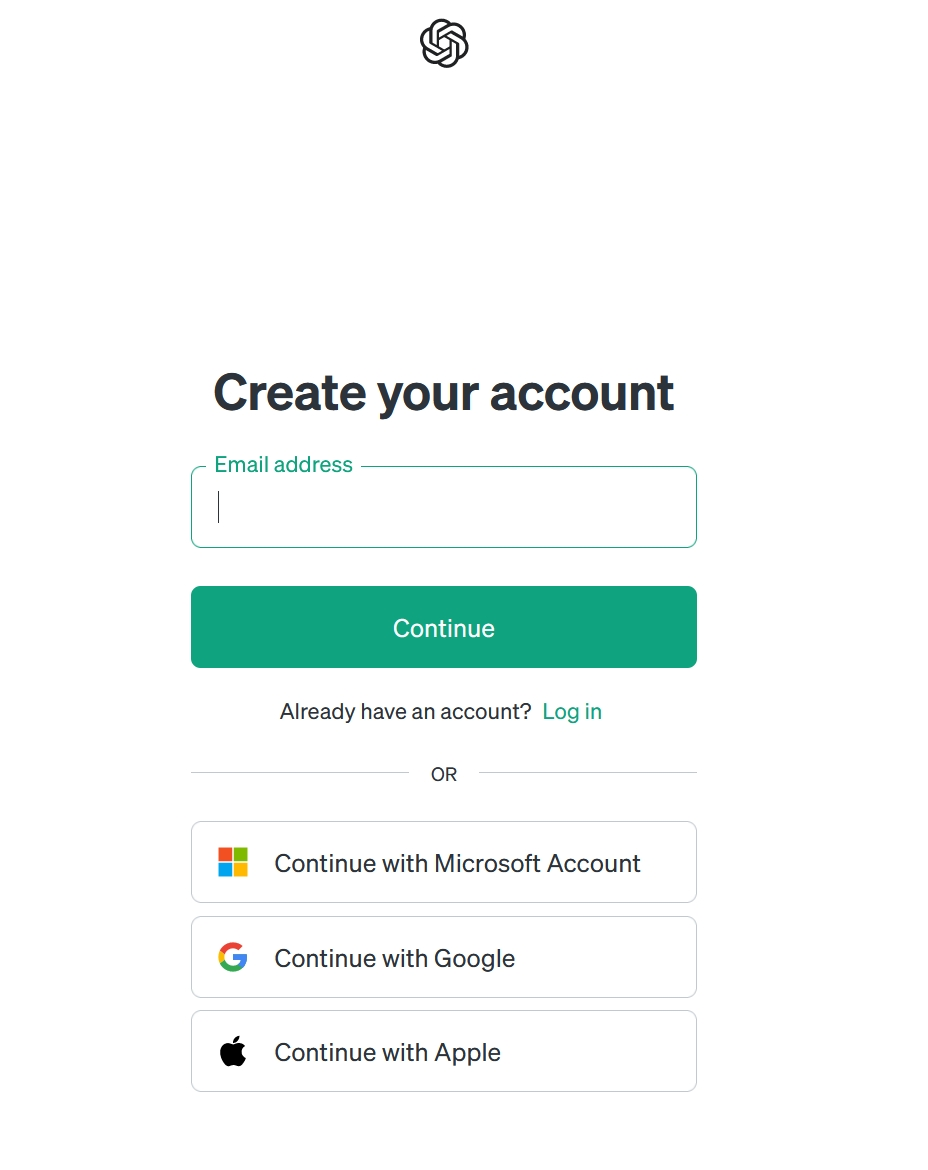Choose 'Continue with Microsoft Account' text
Screen dimensions: 928x1170
click(x=457, y=863)
